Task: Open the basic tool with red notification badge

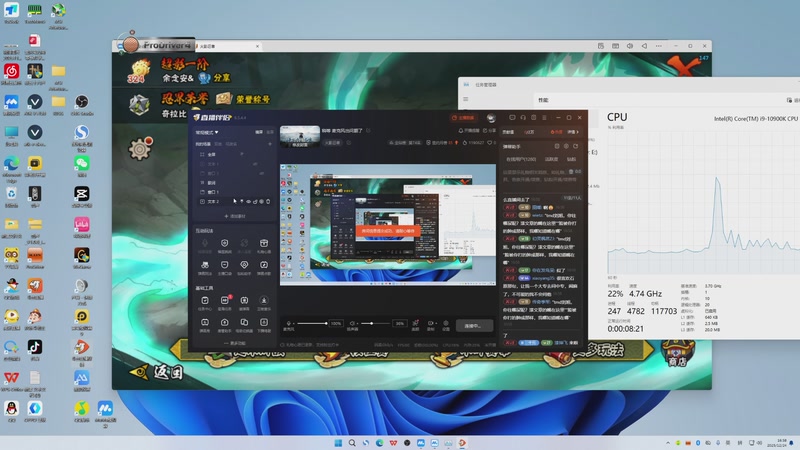Action: 224,302
